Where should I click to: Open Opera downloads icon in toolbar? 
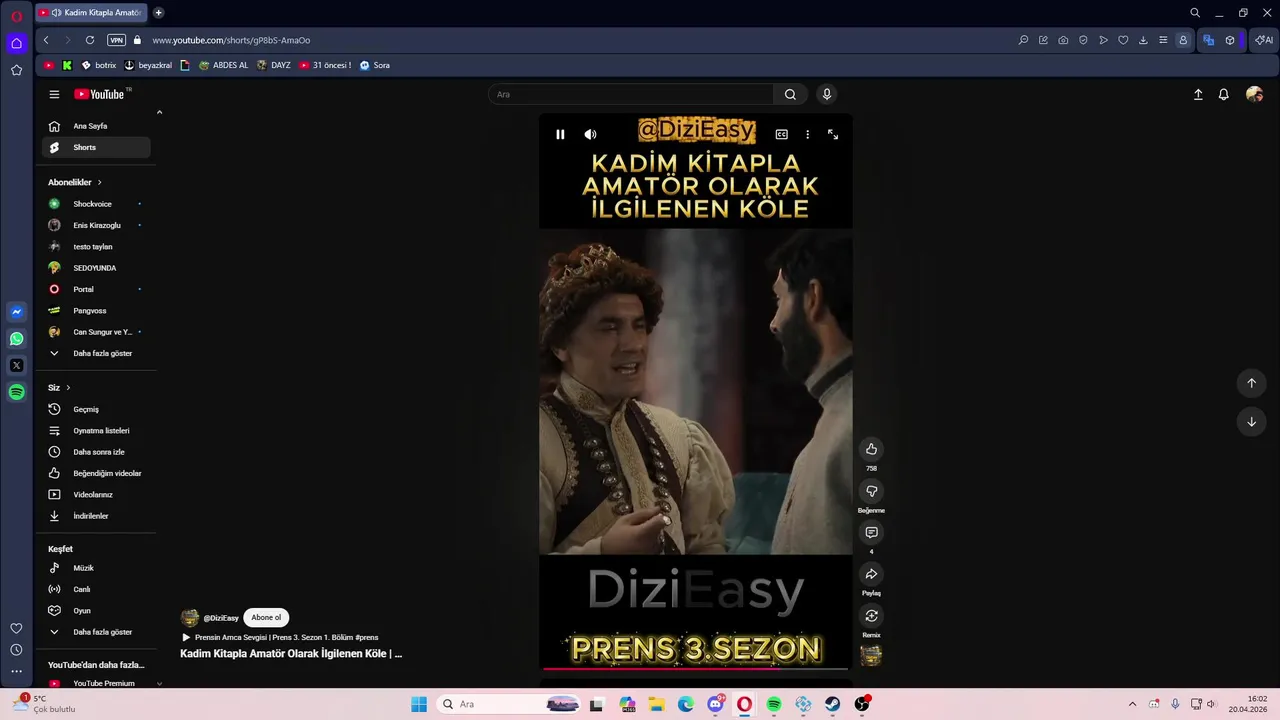(1143, 40)
